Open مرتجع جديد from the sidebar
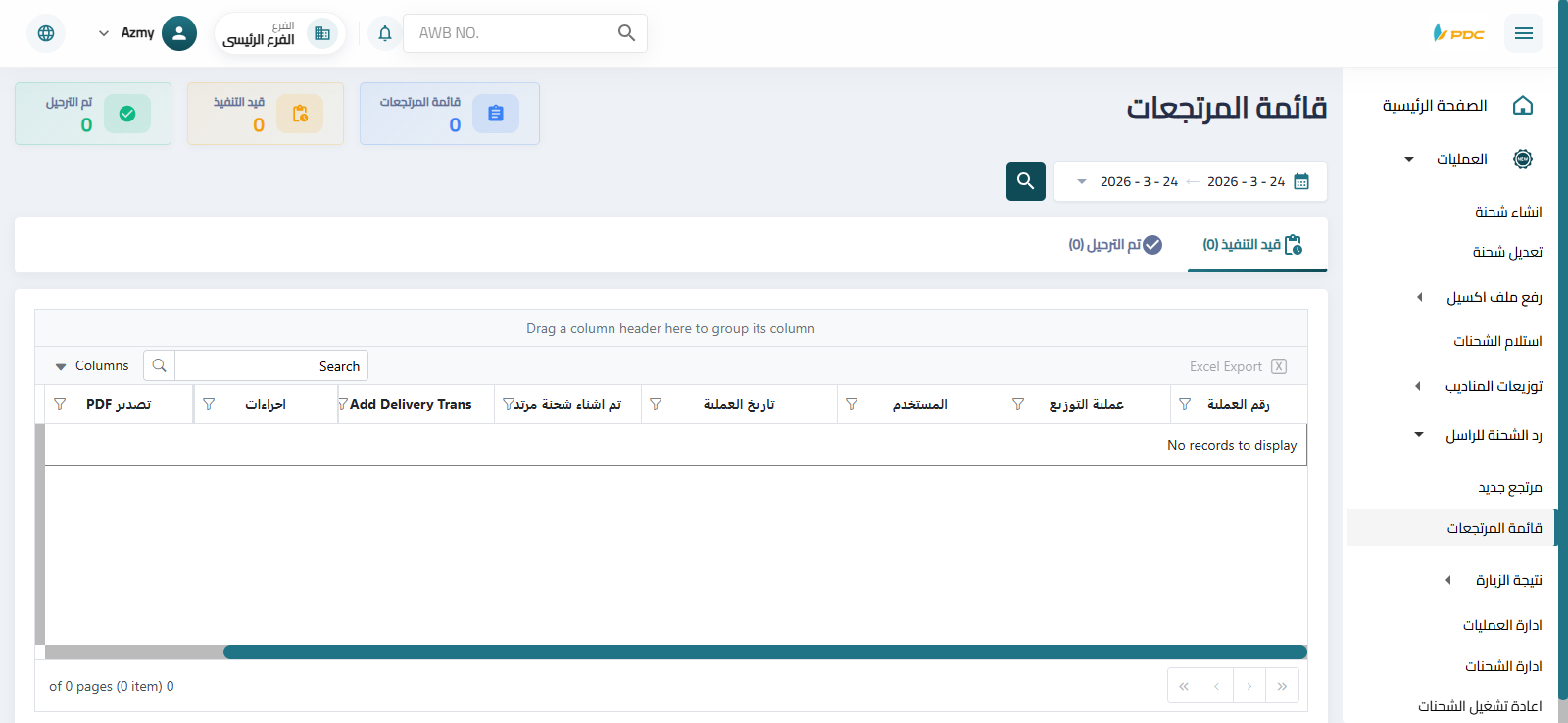1568x723 pixels. (x=1509, y=487)
